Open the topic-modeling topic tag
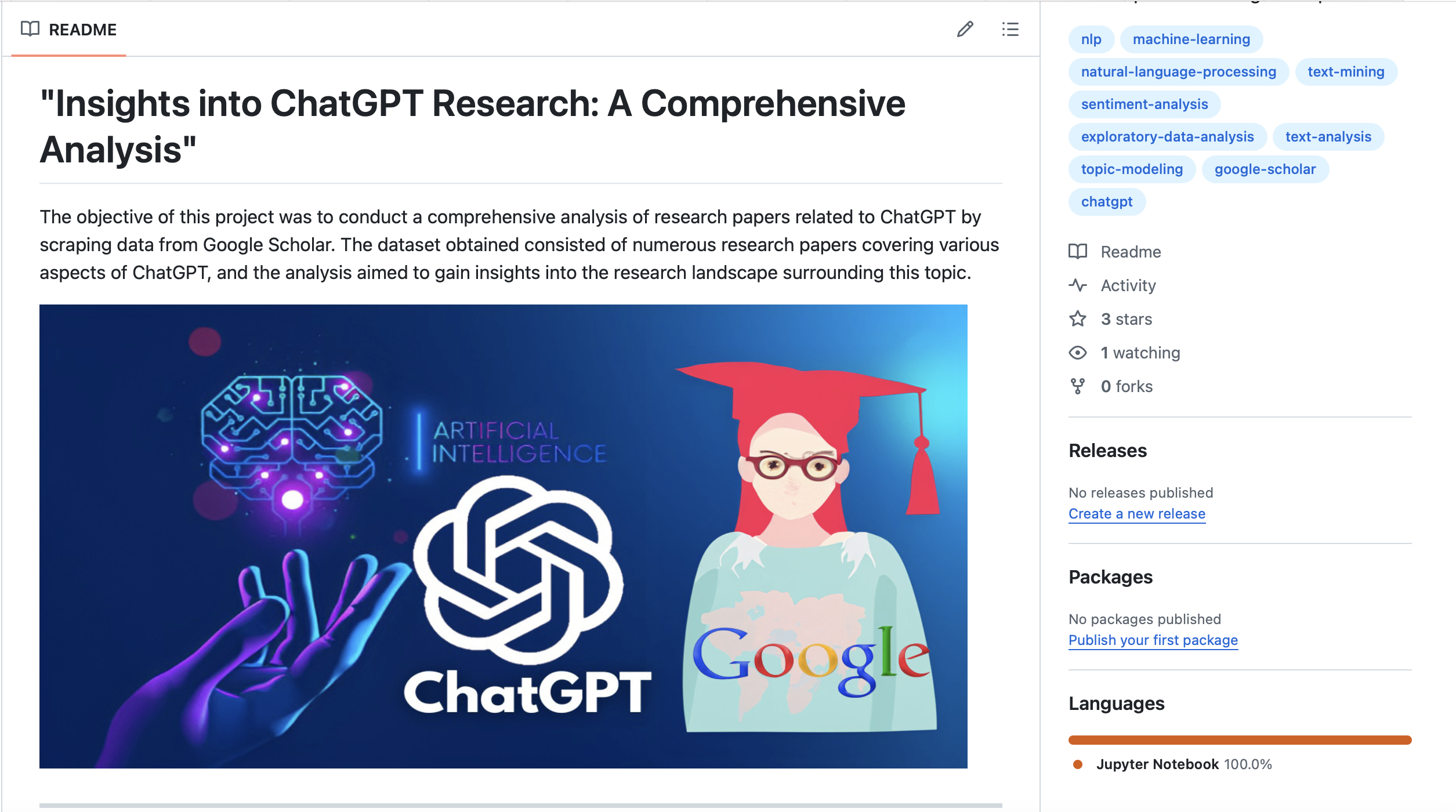This screenshot has width=1456, height=812. 1132,169
